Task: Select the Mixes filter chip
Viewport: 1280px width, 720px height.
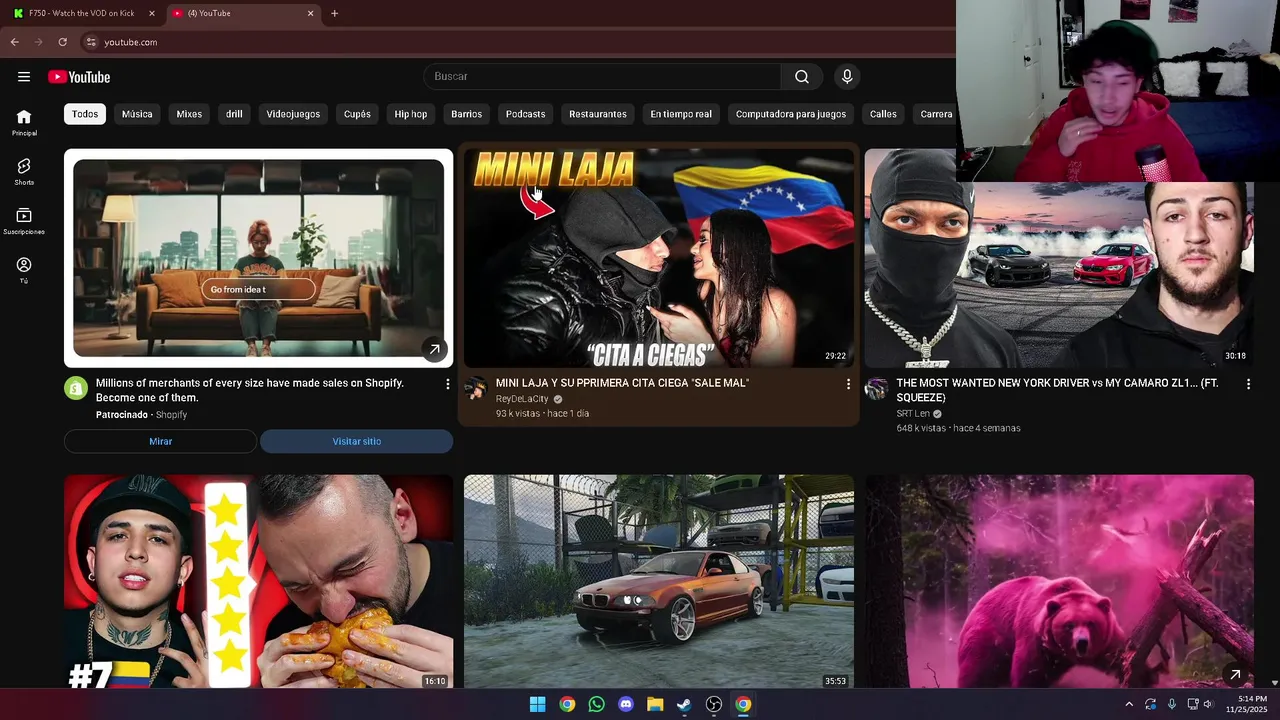Action: click(x=189, y=114)
